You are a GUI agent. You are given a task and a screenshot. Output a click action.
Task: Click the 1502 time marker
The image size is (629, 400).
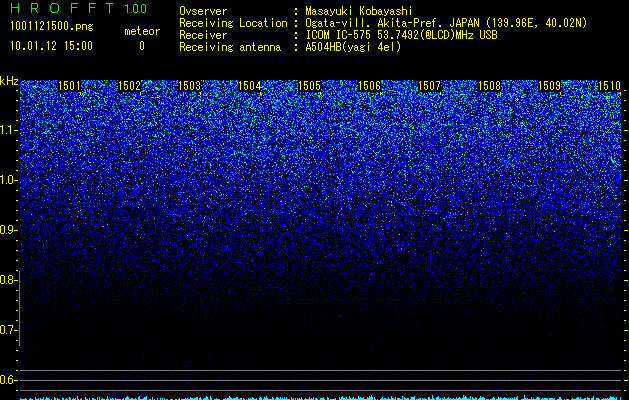pos(129,86)
